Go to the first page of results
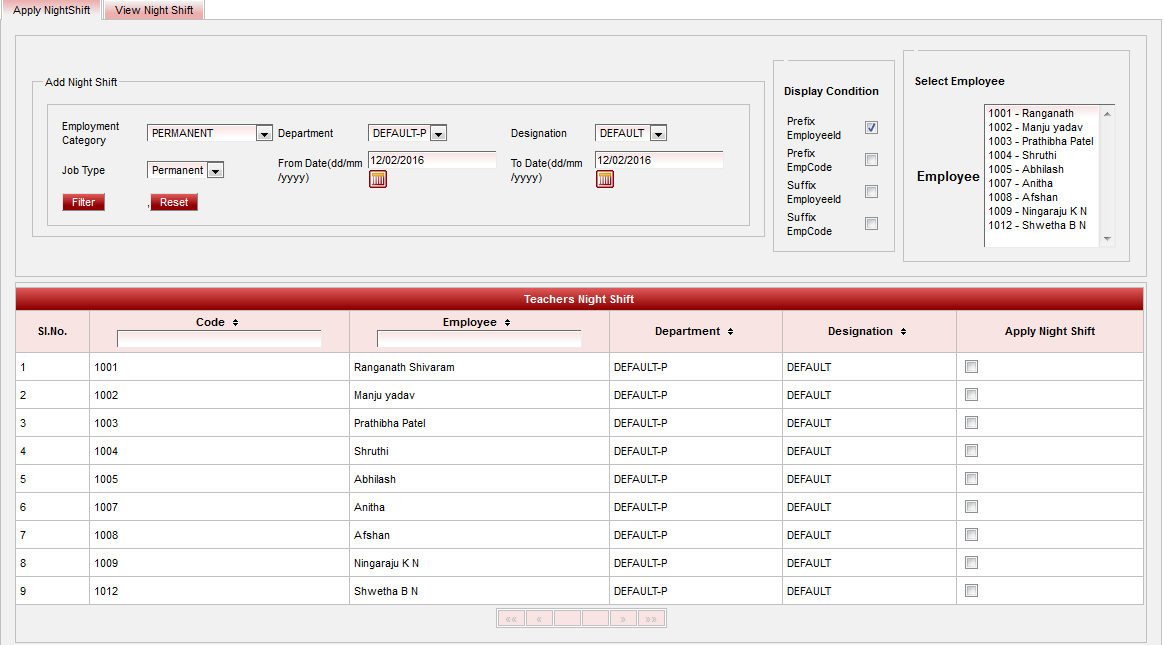 [x=511, y=619]
